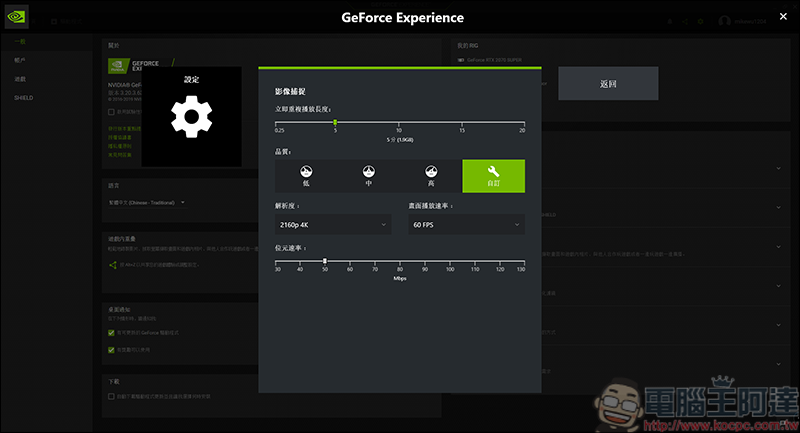Open the 繁體中文 (Chinese - Traditional) language dropdown
This screenshot has height=433, width=800.
tap(146, 202)
